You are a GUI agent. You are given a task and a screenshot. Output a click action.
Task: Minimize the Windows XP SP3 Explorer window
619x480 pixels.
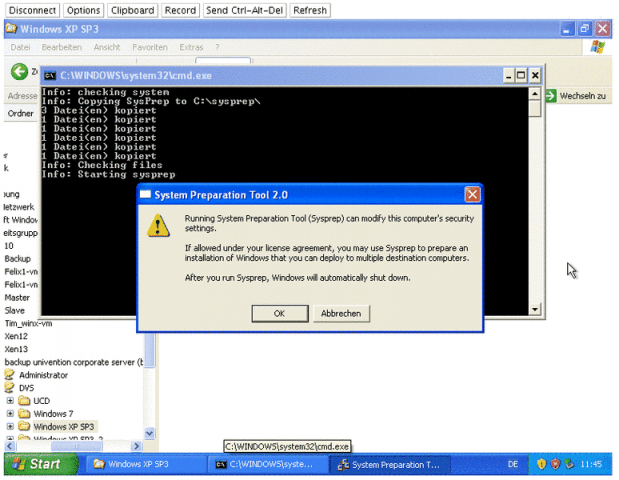[567, 29]
